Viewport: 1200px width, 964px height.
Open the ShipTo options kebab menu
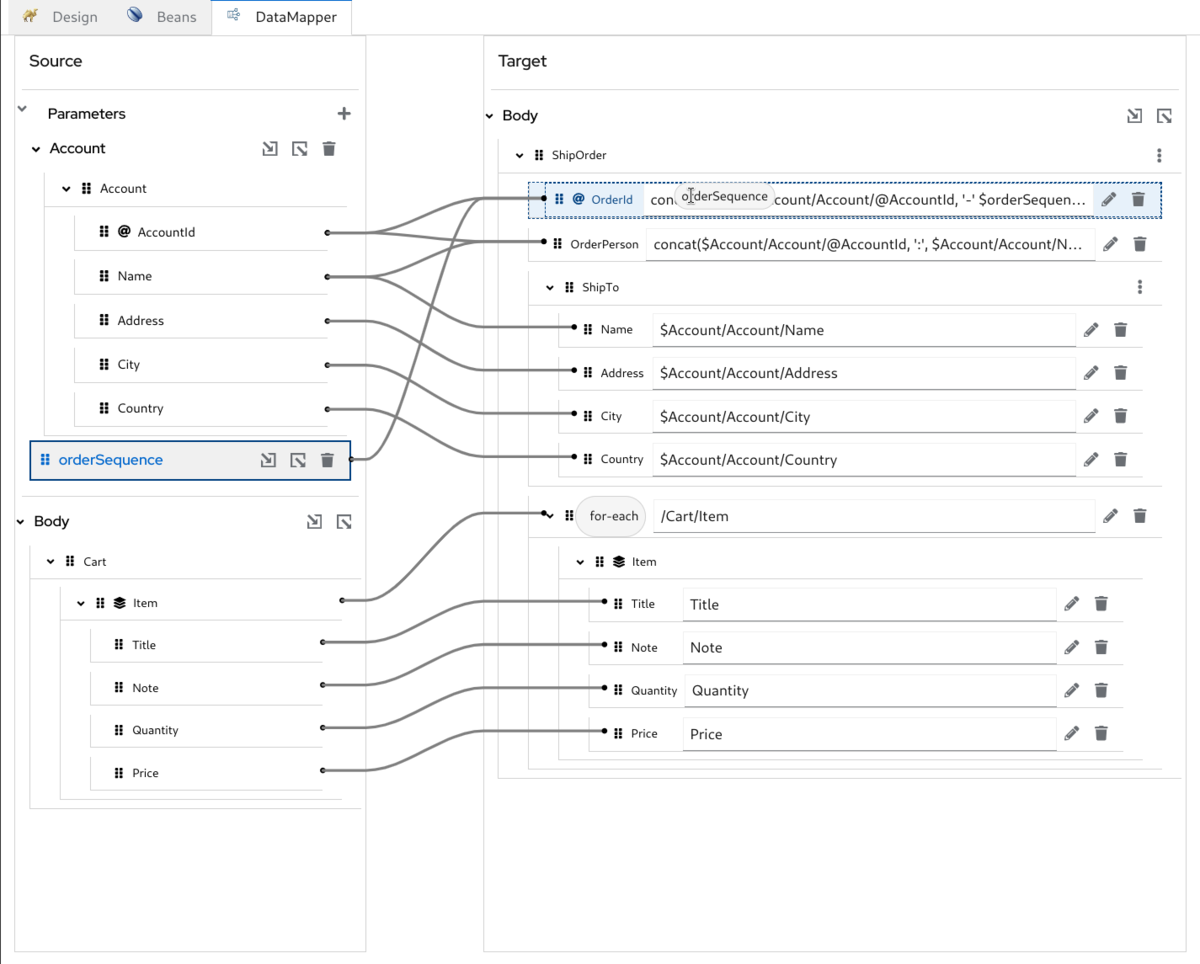click(x=1140, y=287)
